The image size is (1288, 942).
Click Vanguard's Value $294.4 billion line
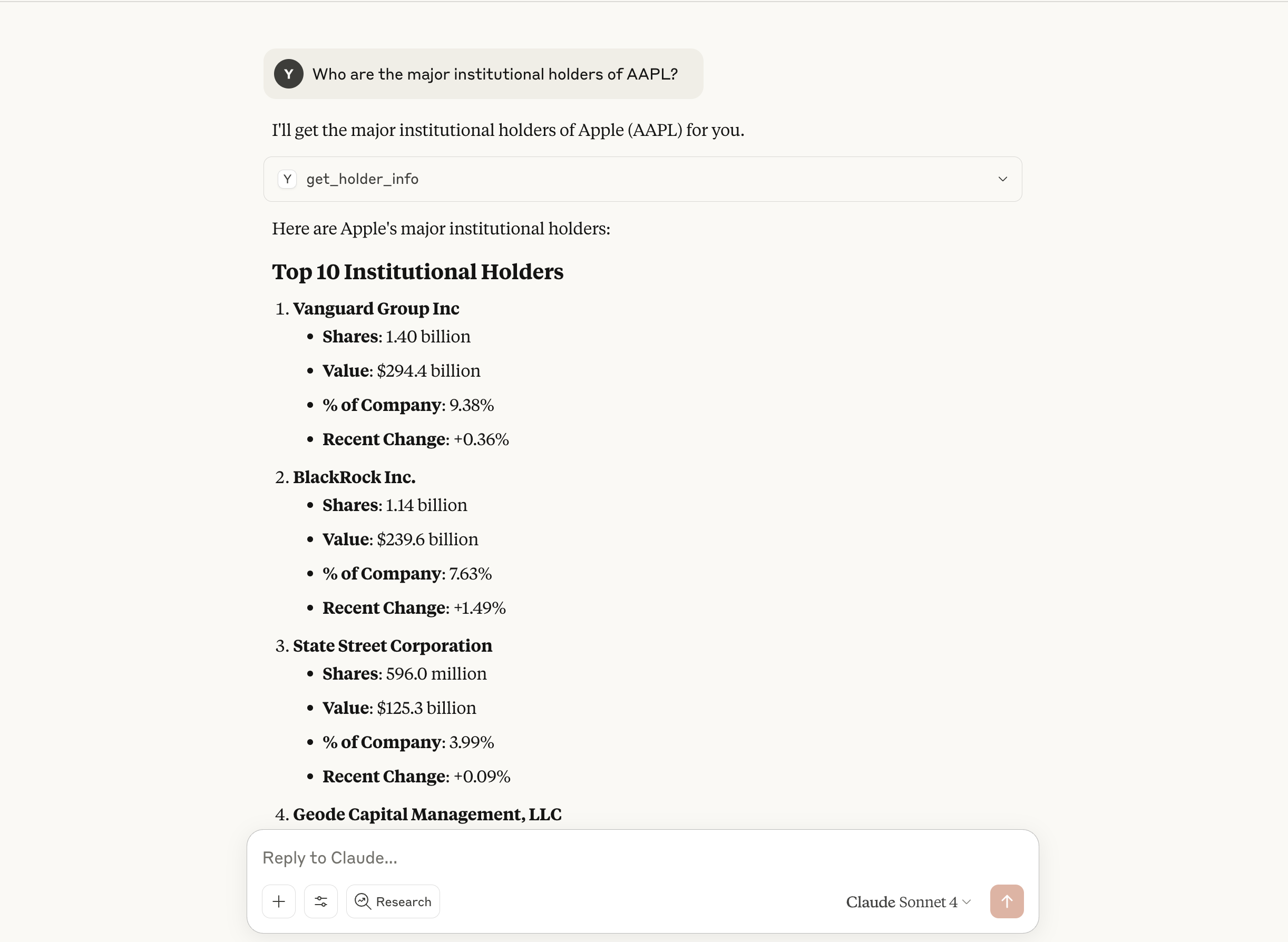click(401, 371)
